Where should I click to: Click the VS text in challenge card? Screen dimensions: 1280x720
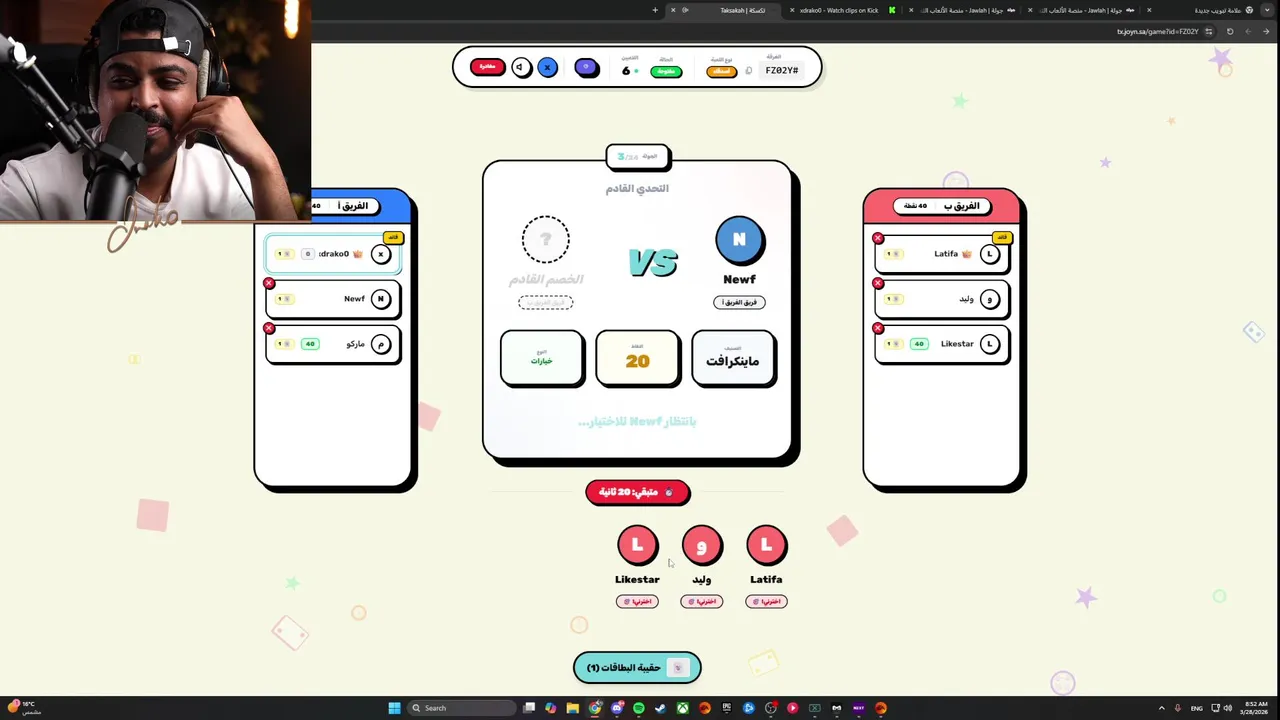coord(653,262)
